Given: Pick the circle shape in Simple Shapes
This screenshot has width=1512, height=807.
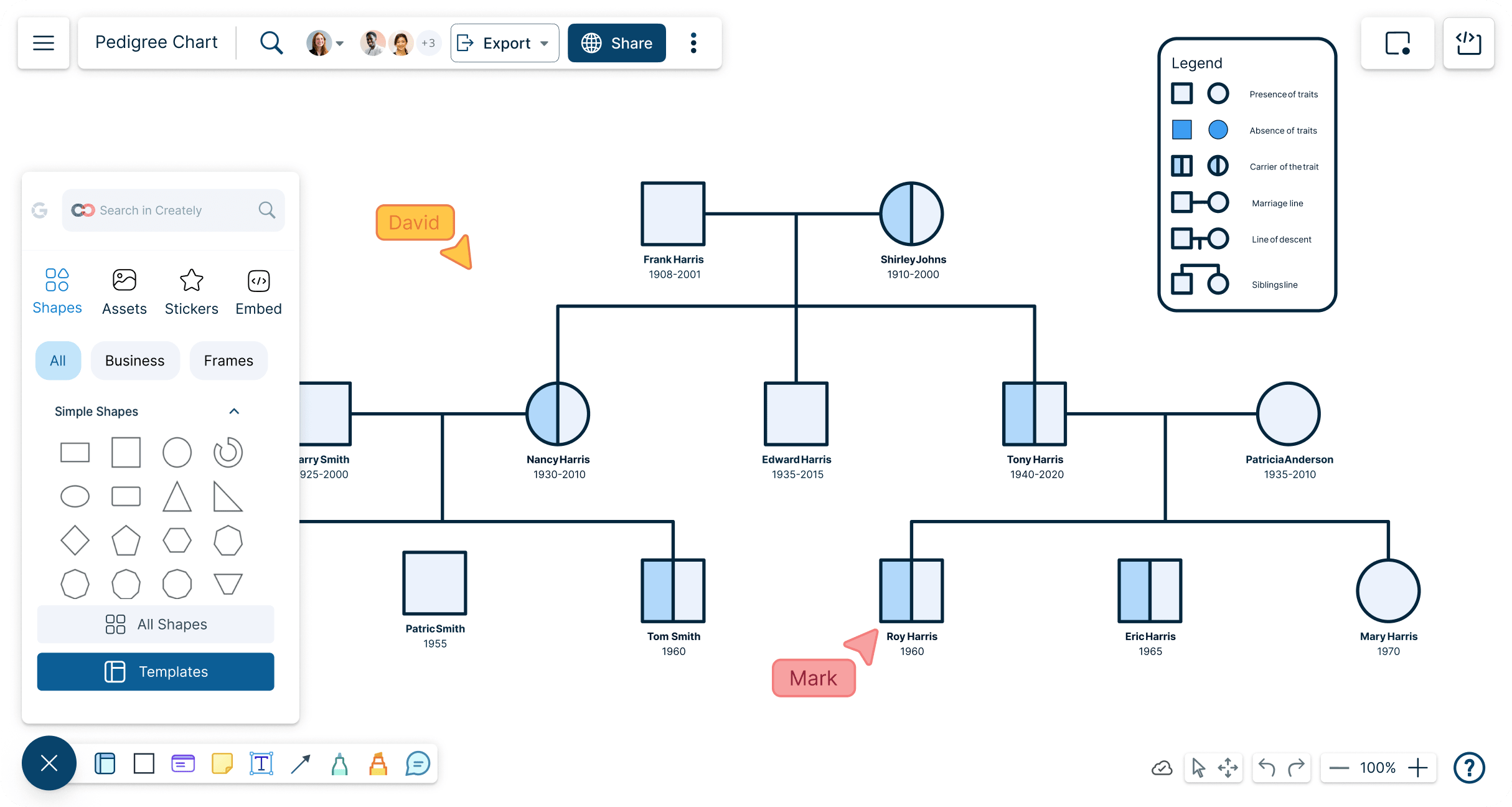Looking at the screenshot, I should (x=177, y=452).
